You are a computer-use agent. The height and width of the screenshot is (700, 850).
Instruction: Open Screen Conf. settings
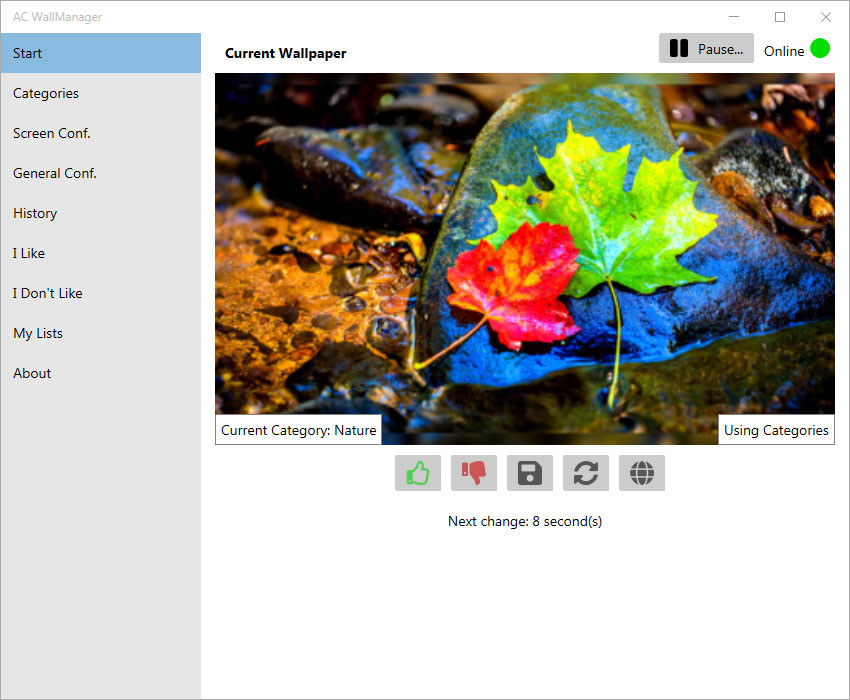click(100, 133)
